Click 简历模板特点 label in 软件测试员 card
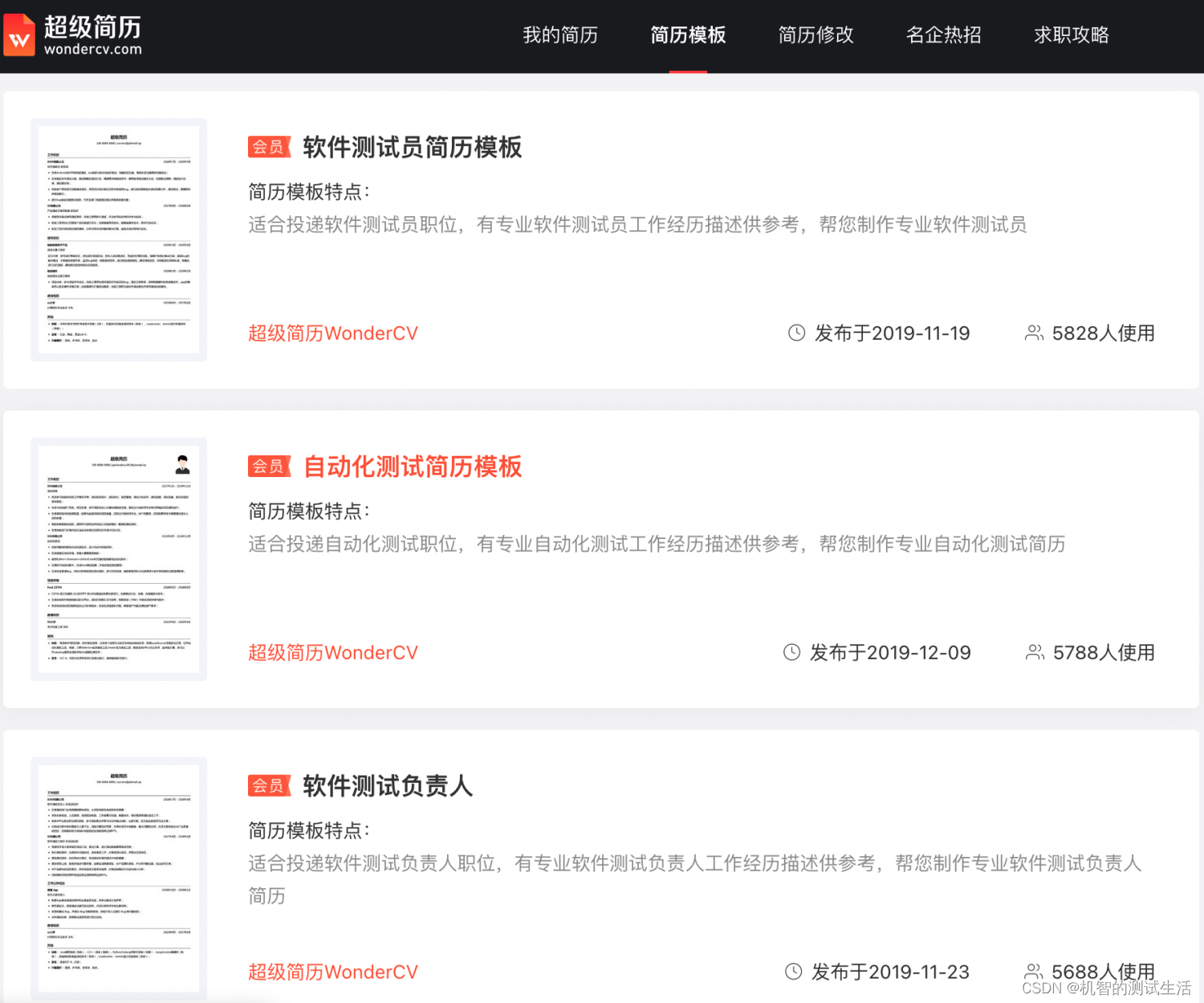Image resolution: width=1204 pixels, height=1003 pixels. pyautogui.click(x=310, y=192)
